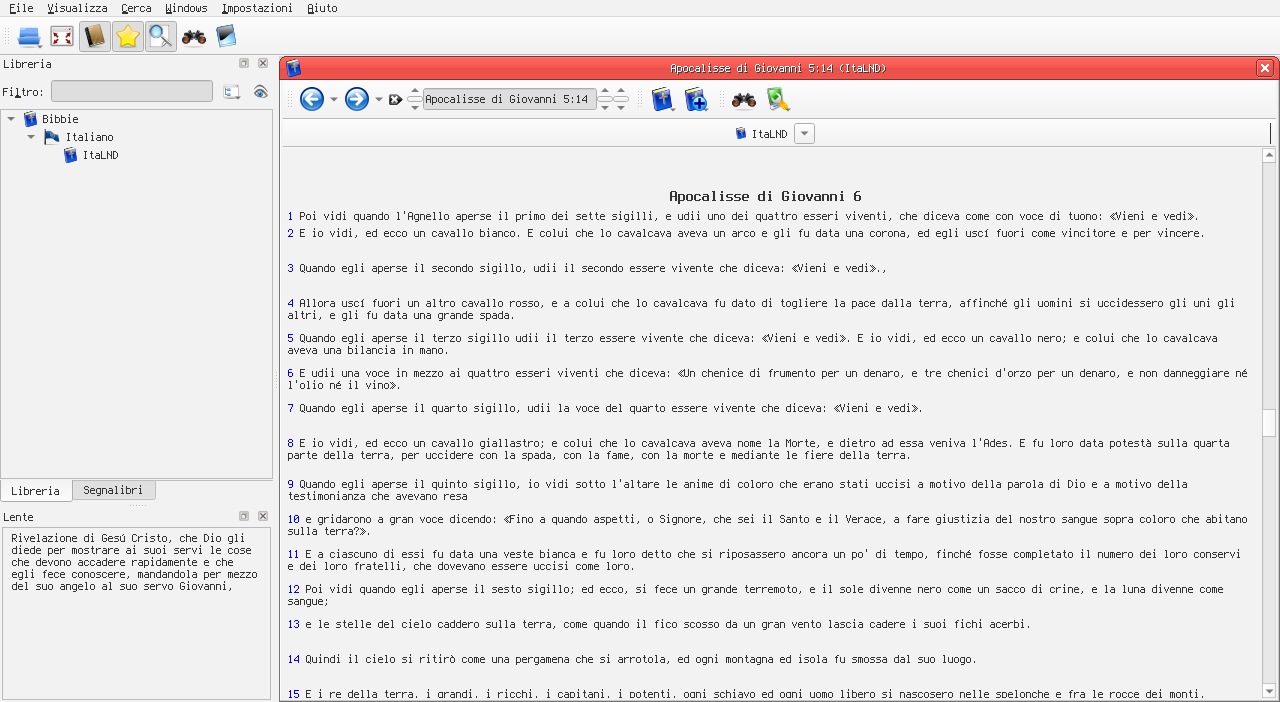
Task: Toggle fullscreen mode with red arrows icon
Action: pyautogui.click(x=62, y=37)
